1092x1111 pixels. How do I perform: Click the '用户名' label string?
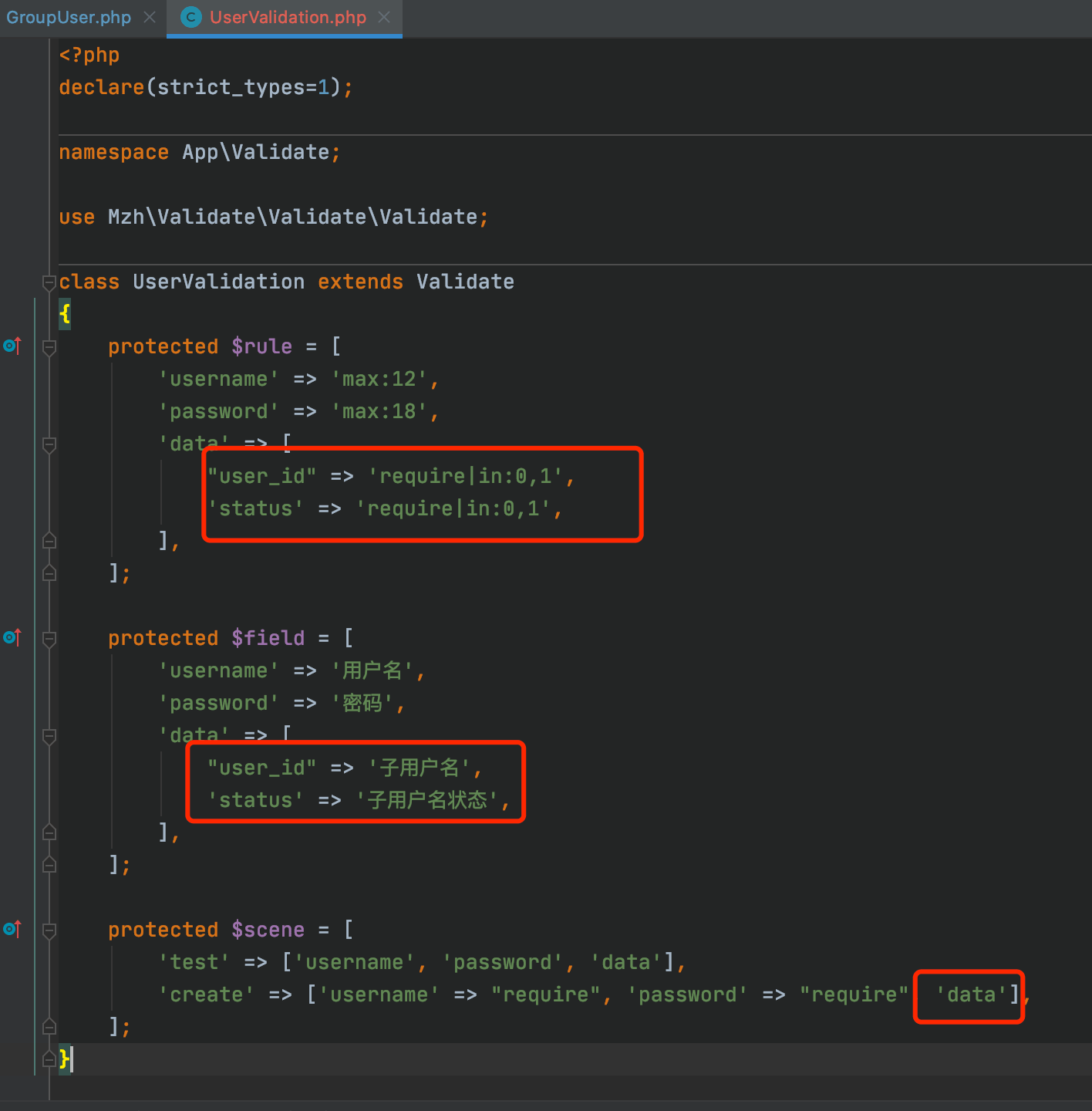(x=373, y=670)
